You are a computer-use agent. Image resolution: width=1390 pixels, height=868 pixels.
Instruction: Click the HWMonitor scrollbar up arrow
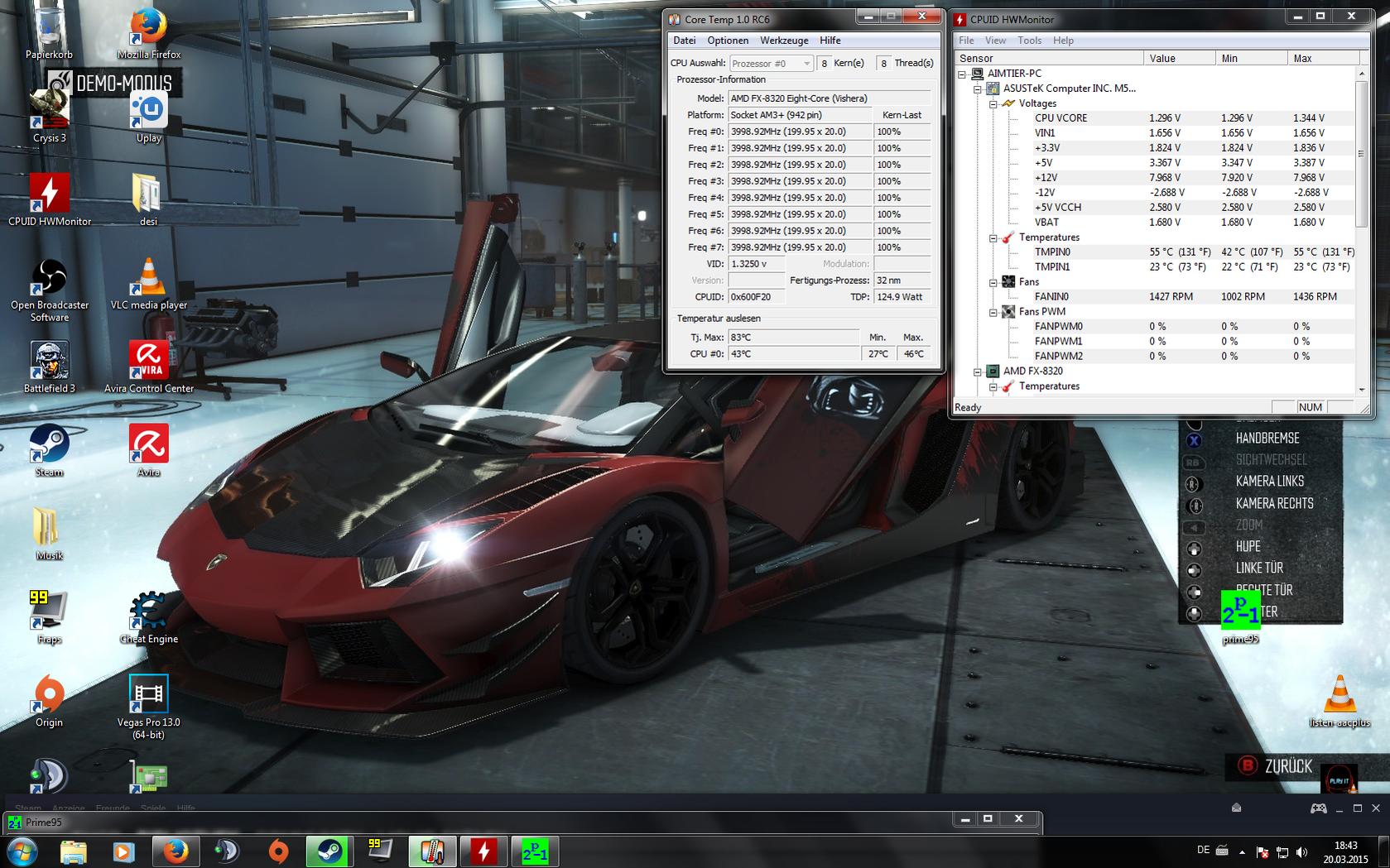1362,74
